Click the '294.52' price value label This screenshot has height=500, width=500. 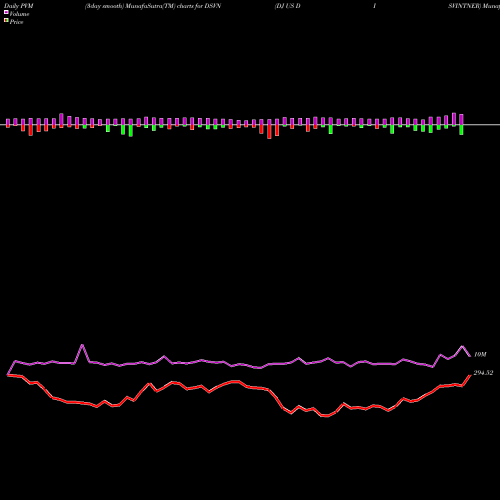click(483, 373)
